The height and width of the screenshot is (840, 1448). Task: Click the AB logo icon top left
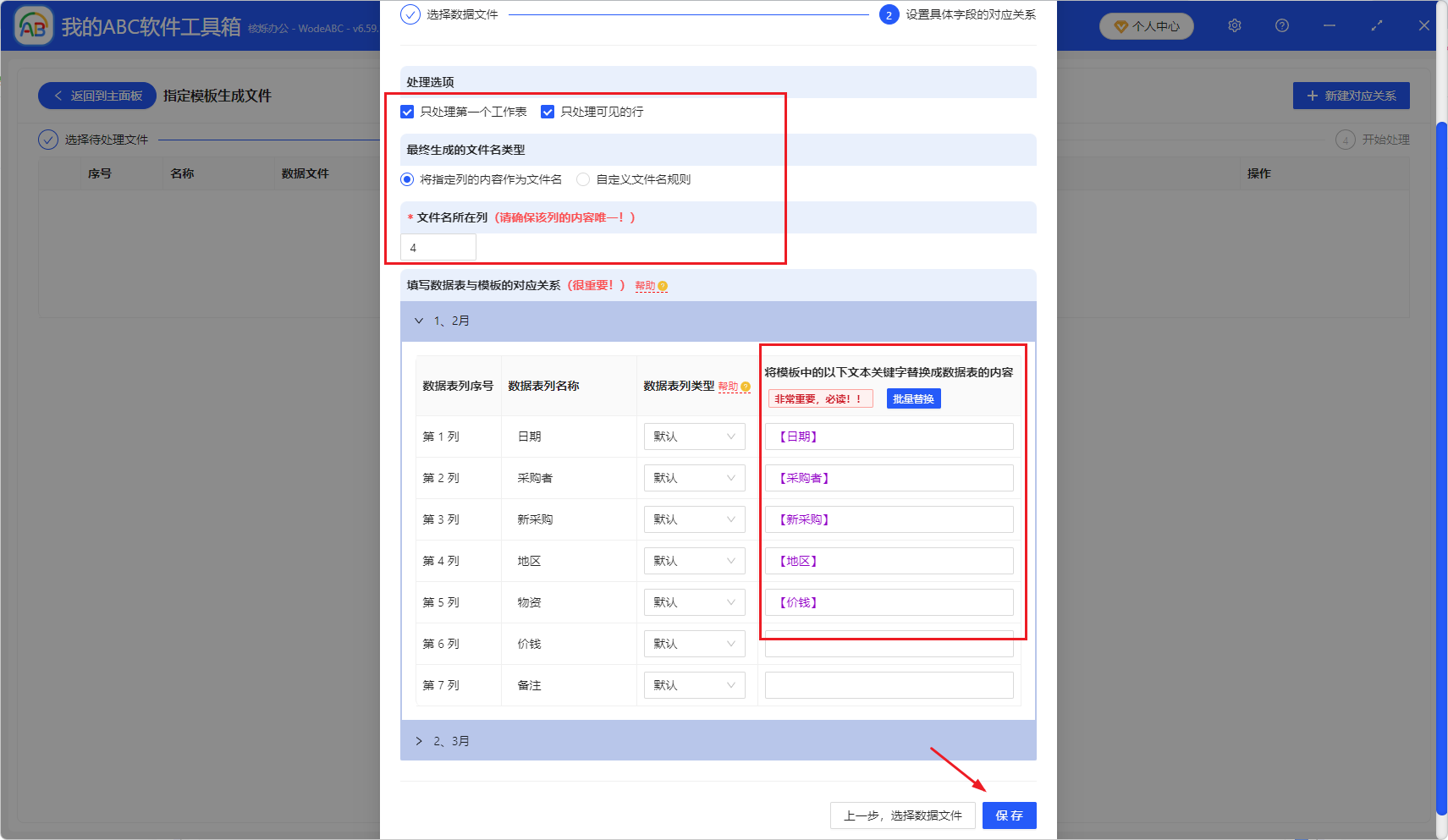[33, 25]
